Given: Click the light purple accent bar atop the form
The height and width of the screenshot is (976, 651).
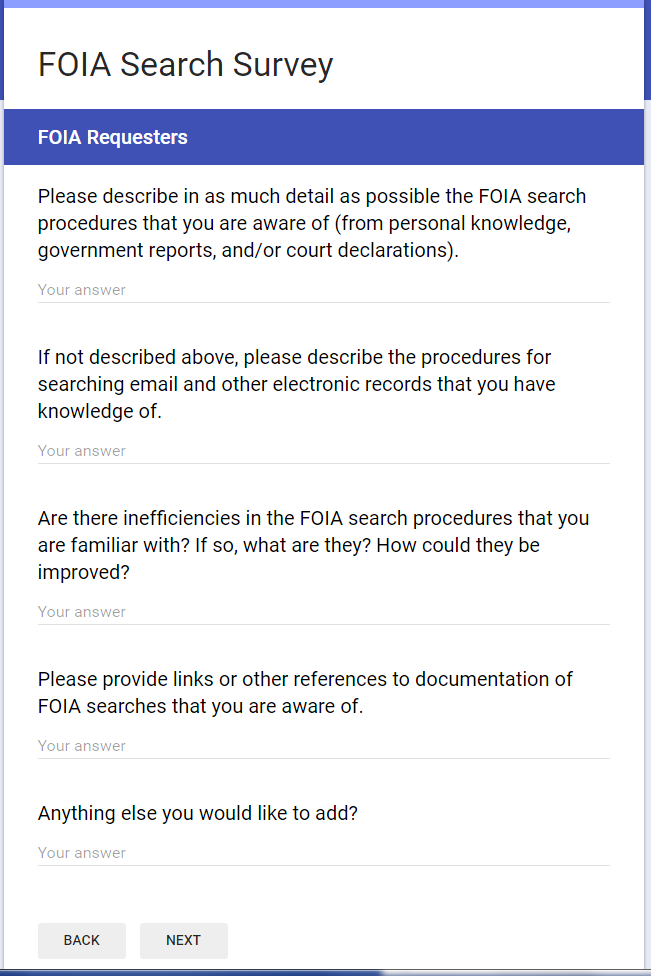Looking at the screenshot, I should pos(323,4).
